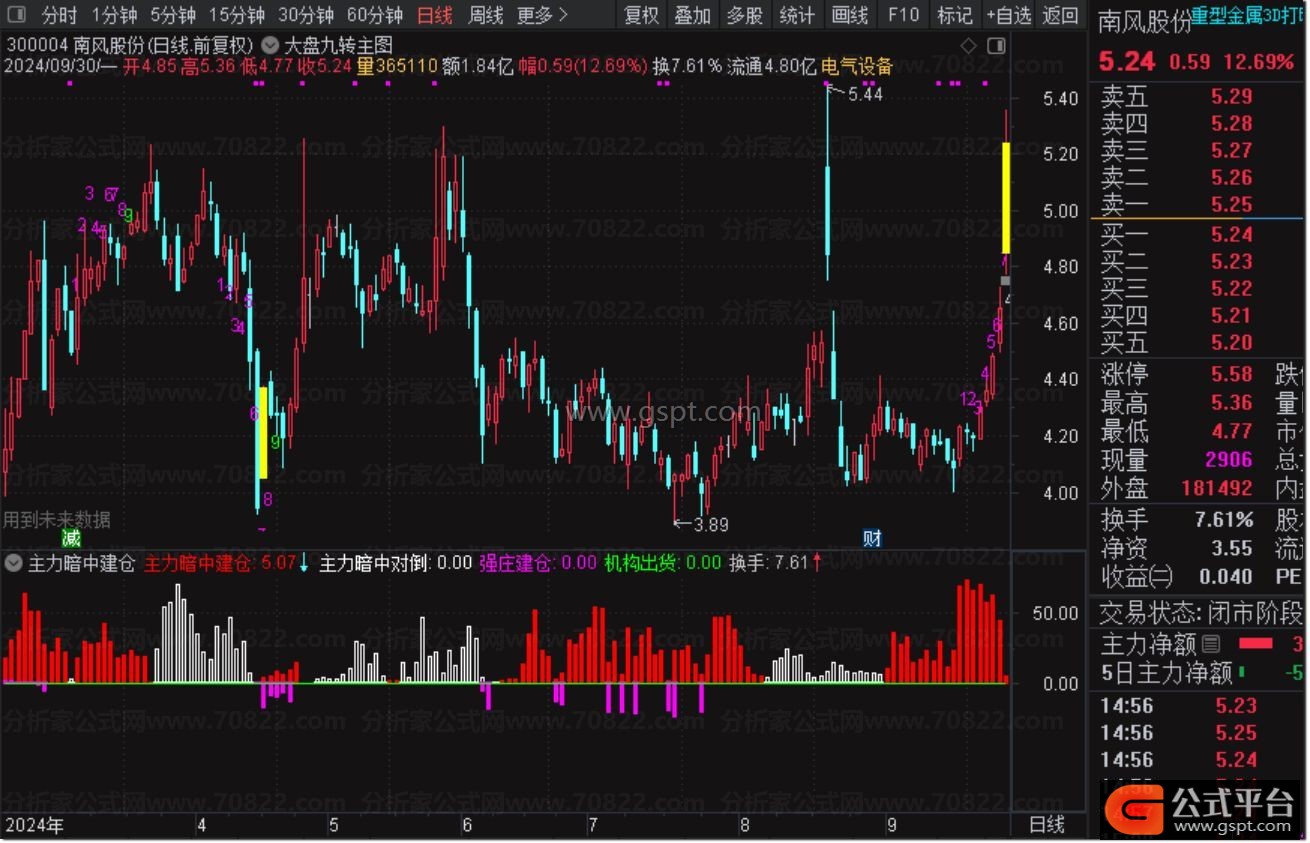Click the 日线 label on the time axis

1047,825
